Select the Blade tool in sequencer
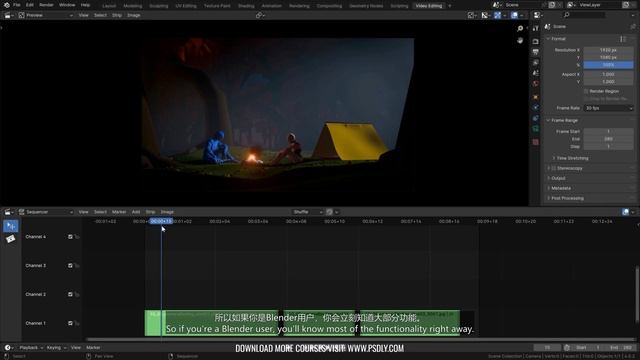Screen dimensions: 640x360 [11, 239]
